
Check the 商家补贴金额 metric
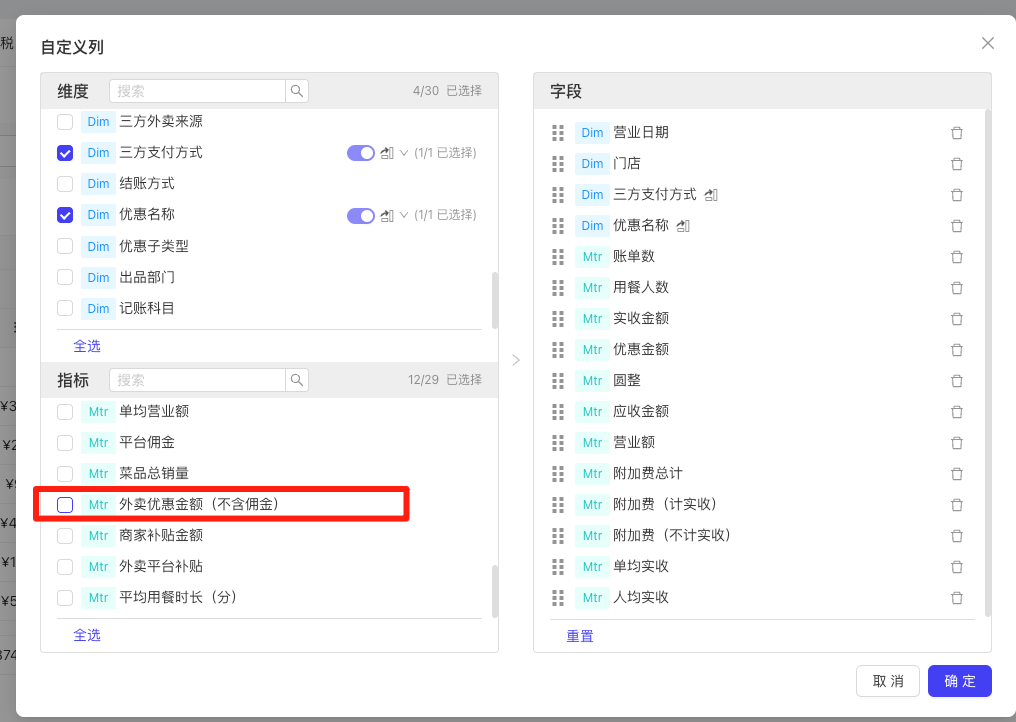coord(65,536)
